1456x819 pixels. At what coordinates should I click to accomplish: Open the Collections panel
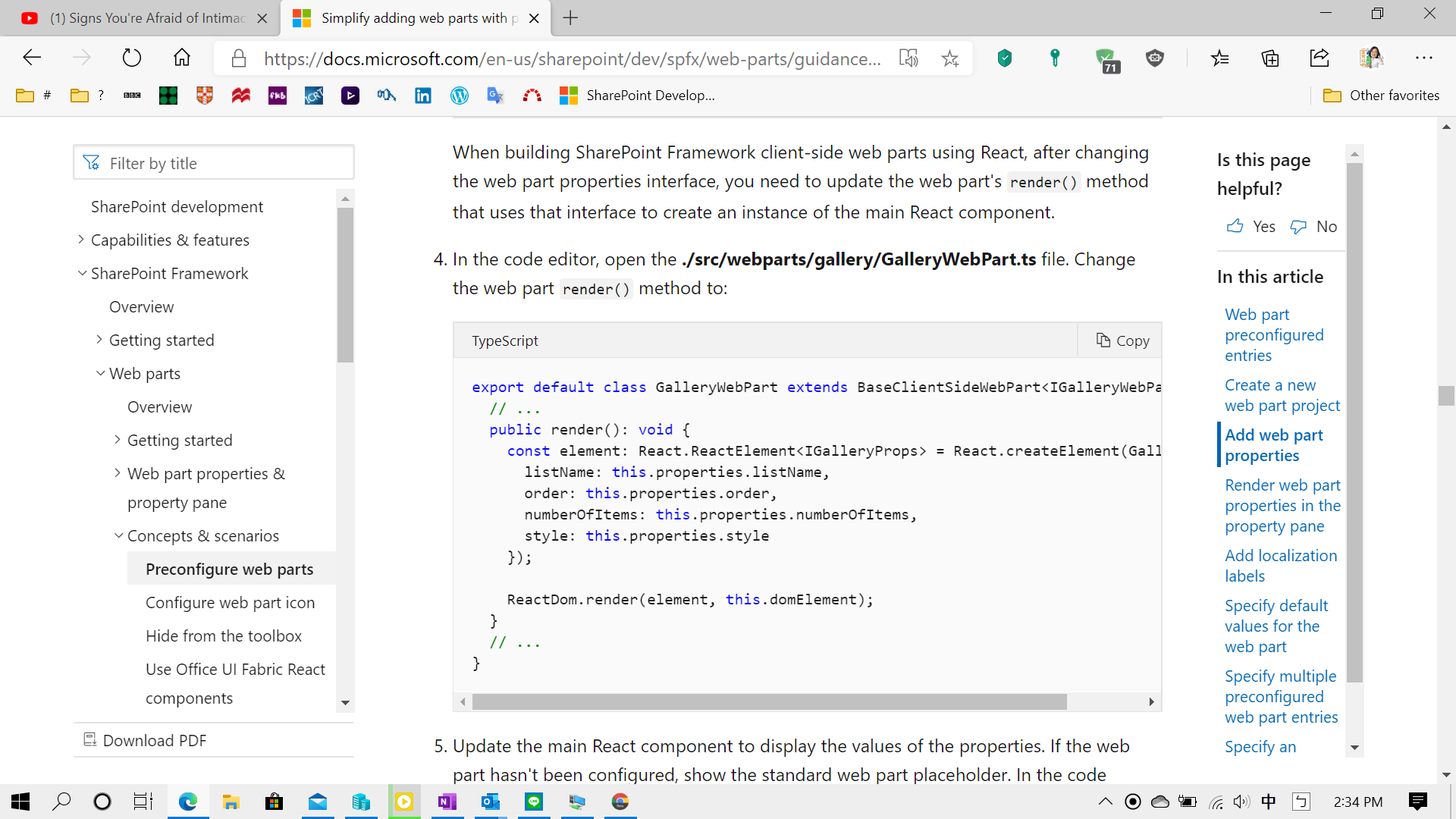pyautogui.click(x=1269, y=58)
